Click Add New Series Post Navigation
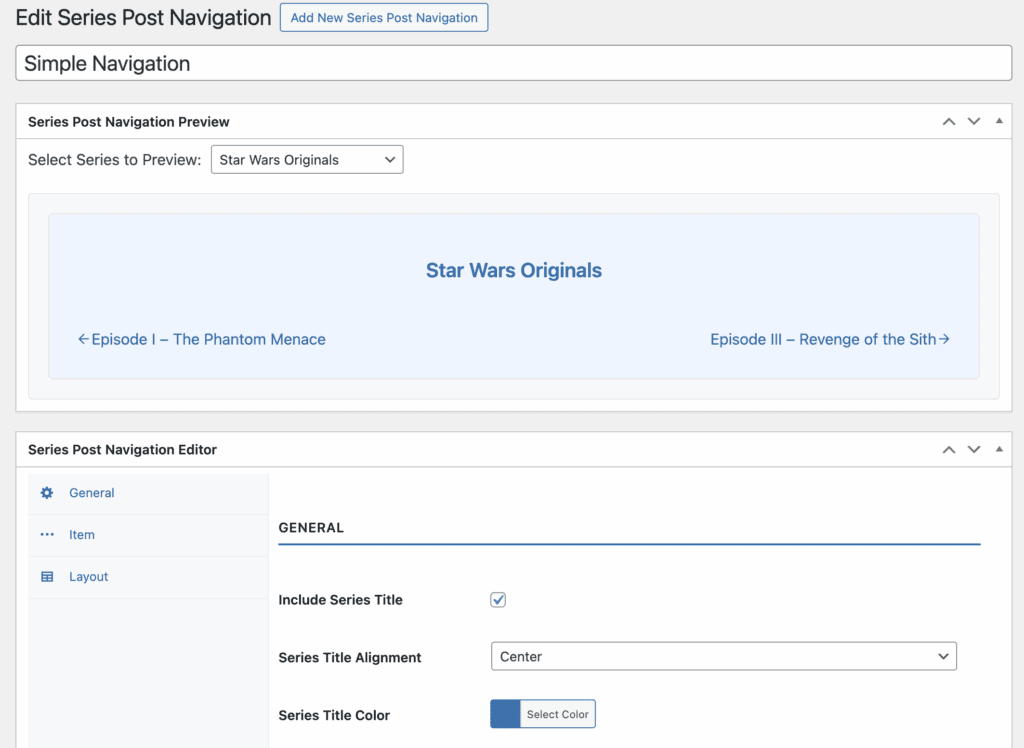Image resolution: width=1024 pixels, height=748 pixels. pyautogui.click(x=384, y=17)
